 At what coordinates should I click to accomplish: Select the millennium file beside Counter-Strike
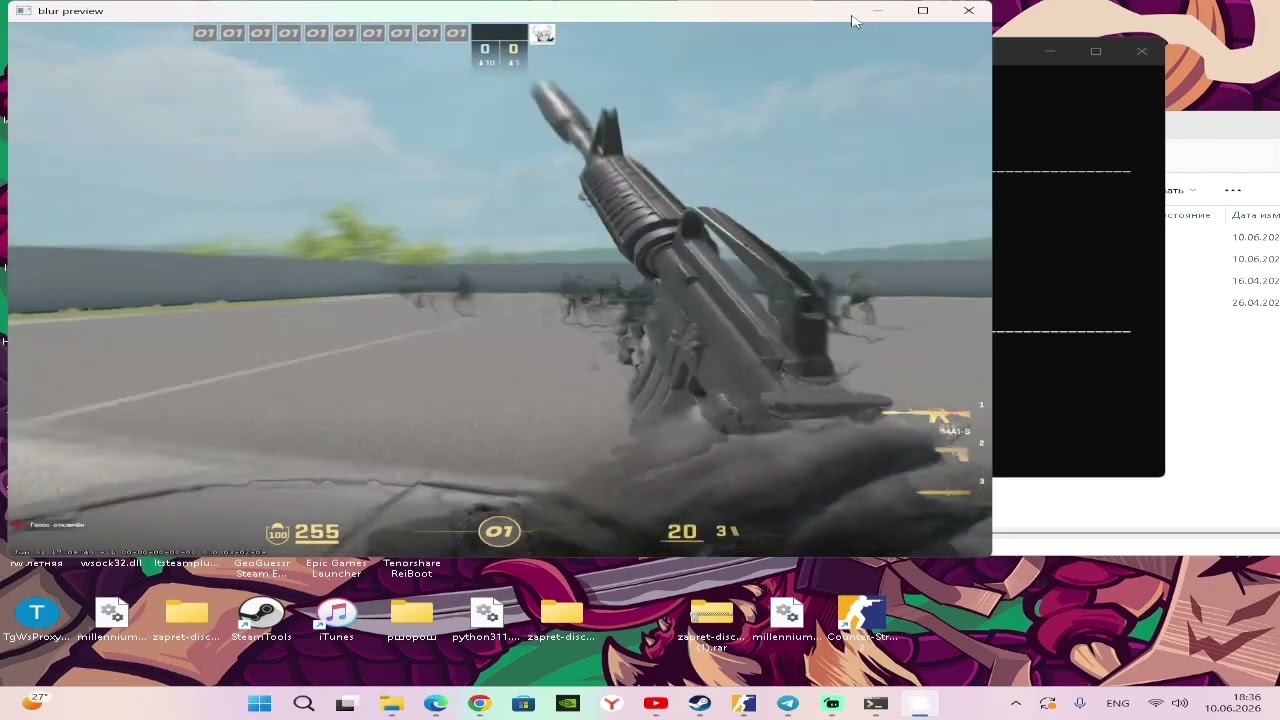tap(787, 620)
